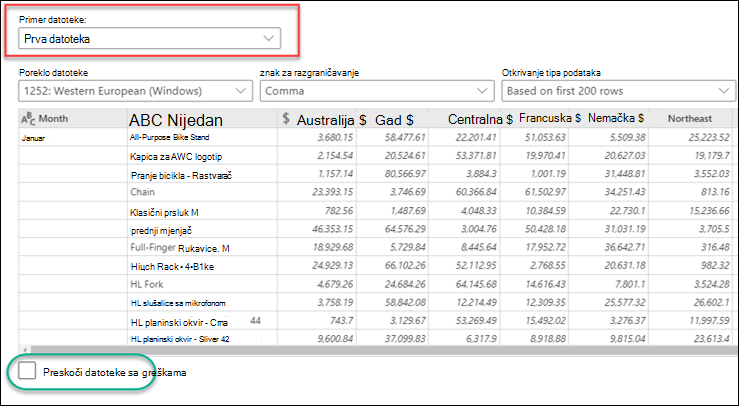Click the value 25,223.52 in the table

[x=709, y=137]
